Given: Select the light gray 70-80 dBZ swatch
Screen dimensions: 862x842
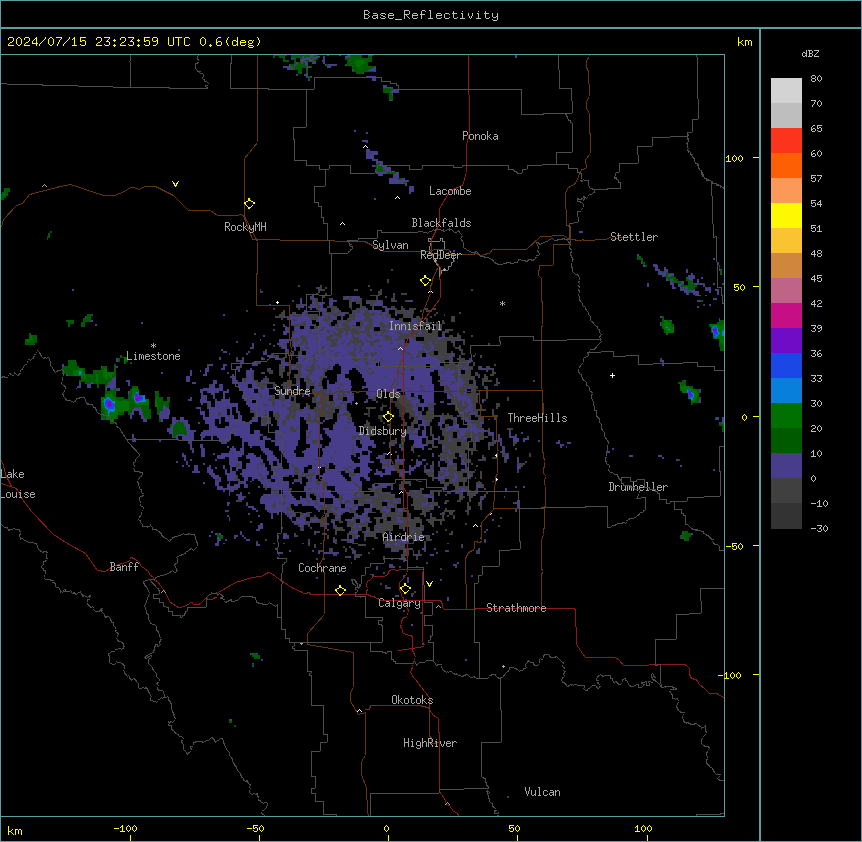Looking at the screenshot, I should pyautogui.click(x=786, y=91).
